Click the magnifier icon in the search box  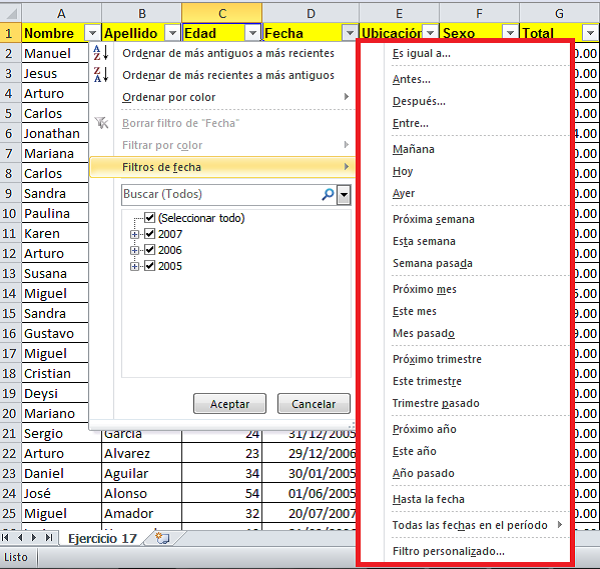(x=327, y=194)
